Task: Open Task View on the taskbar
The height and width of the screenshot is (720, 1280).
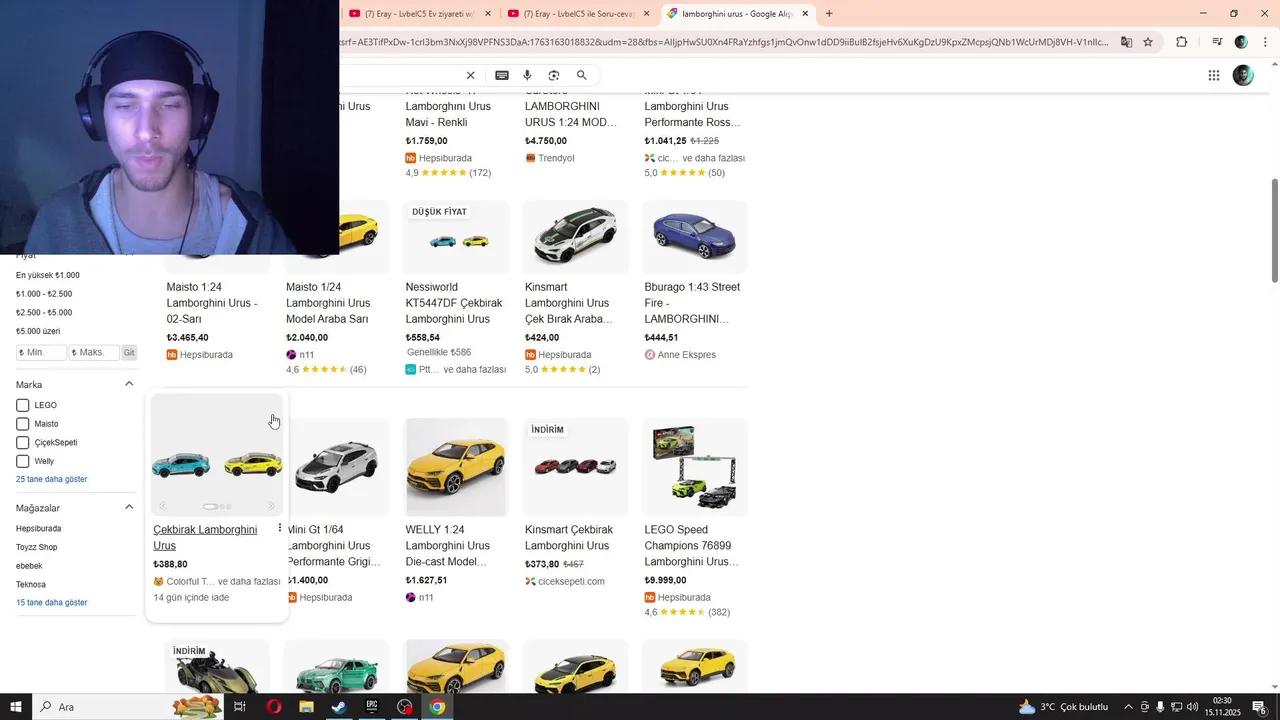Action: point(240,707)
